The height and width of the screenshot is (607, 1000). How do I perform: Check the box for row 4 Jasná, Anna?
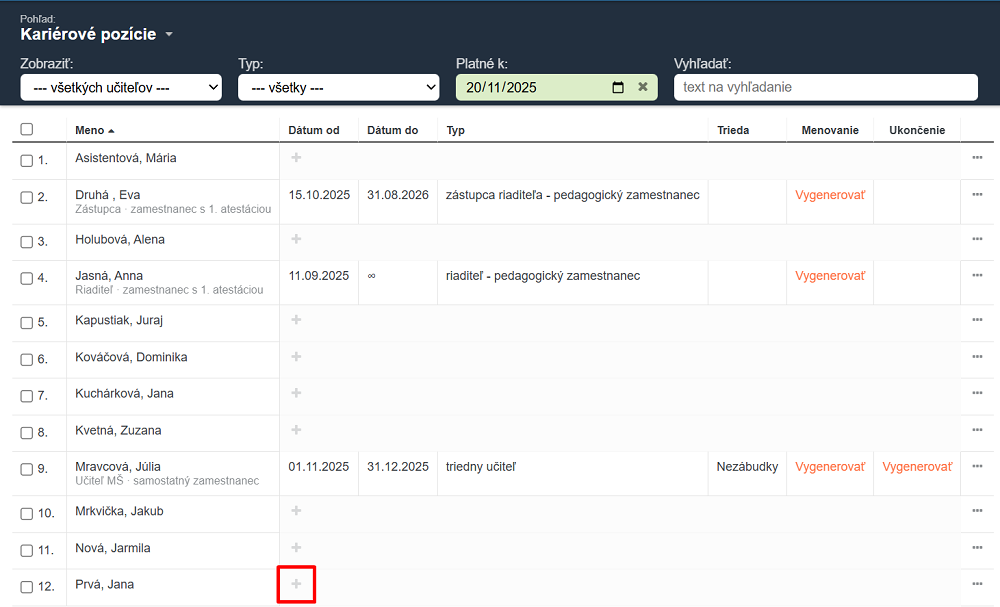coord(27,279)
